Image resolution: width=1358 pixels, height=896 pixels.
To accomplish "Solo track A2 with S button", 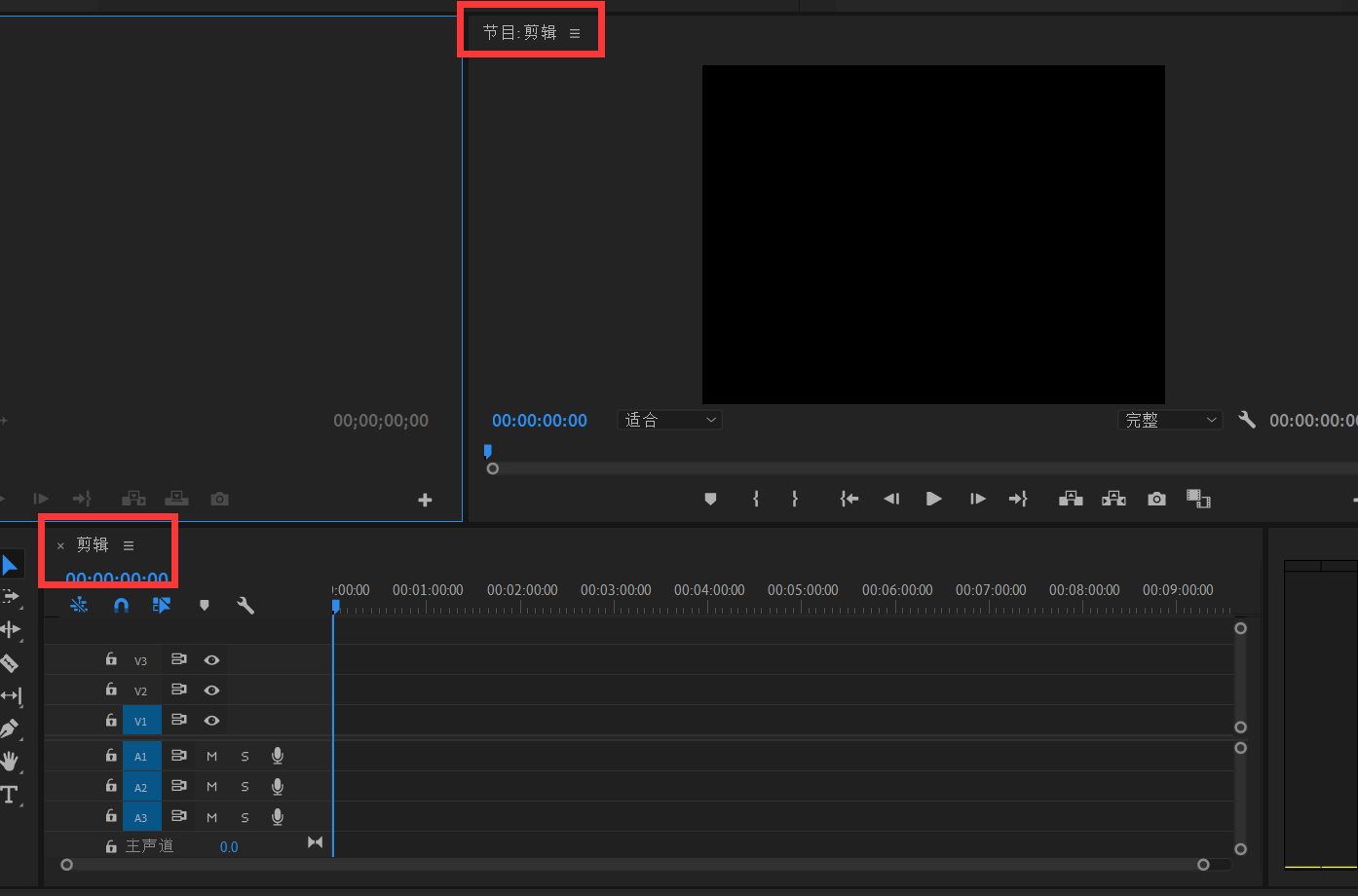I will [x=245, y=786].
